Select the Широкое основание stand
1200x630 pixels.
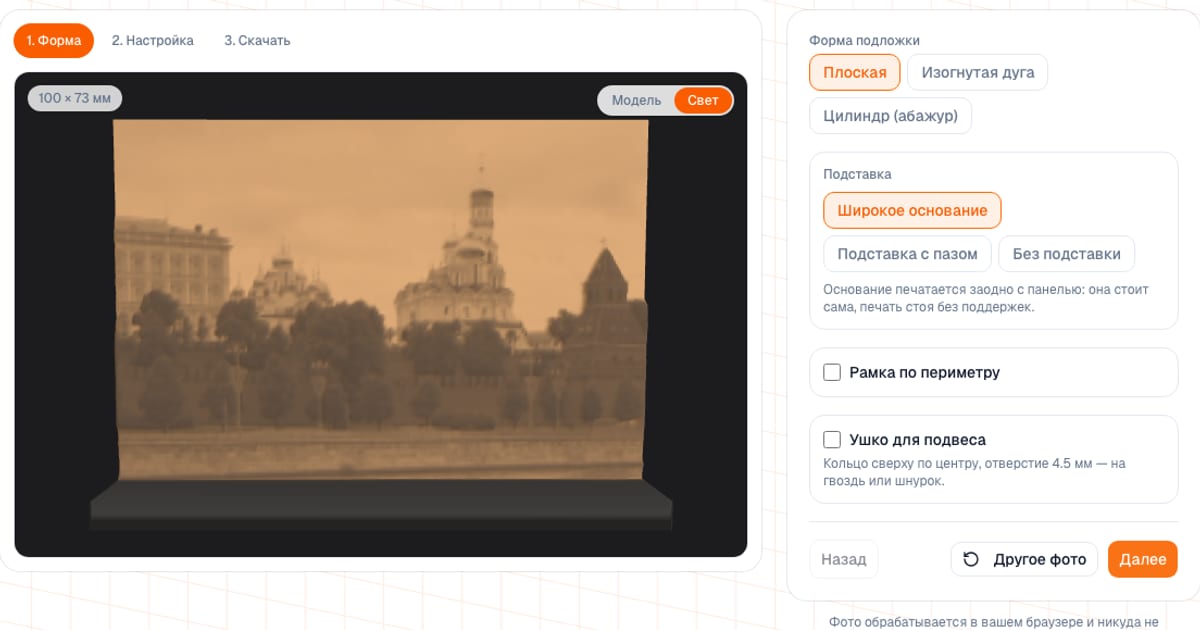(x=912, y=211)
